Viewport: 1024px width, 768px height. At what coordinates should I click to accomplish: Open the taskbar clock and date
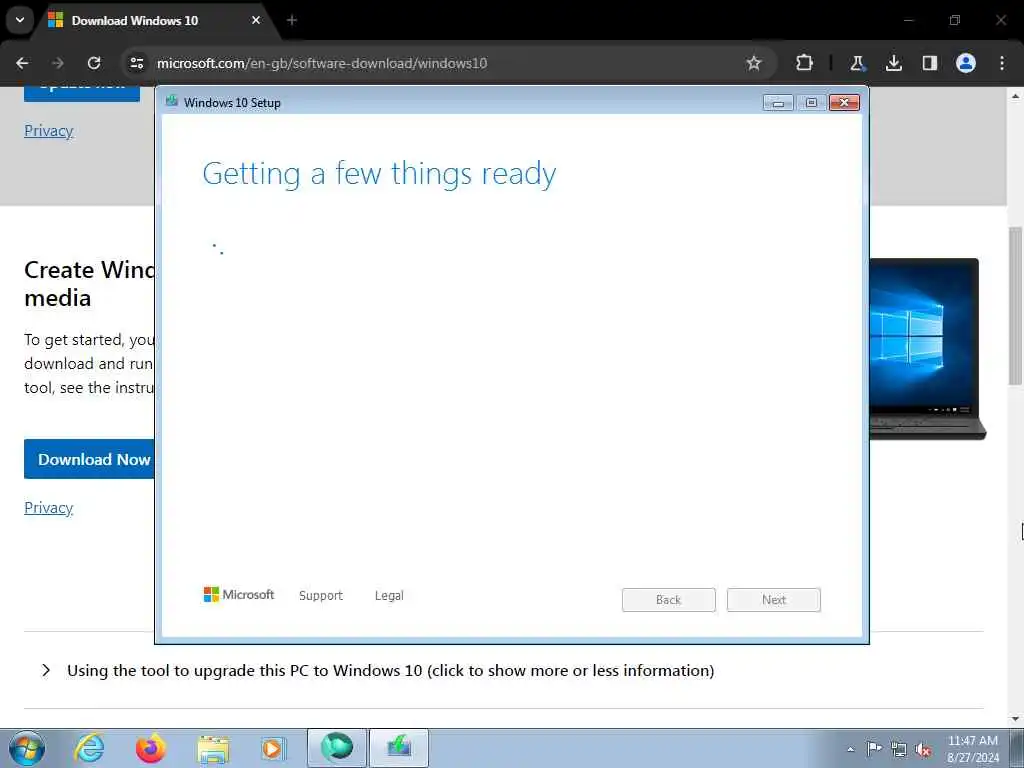pyautogui.click(x=973, y=749)
